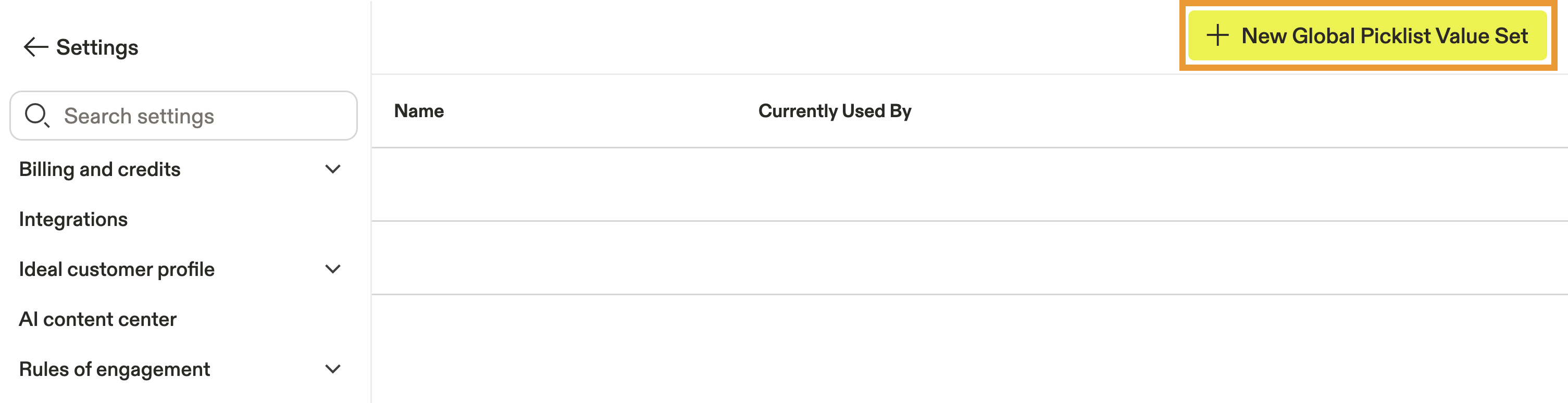Click the back arrow beside Settings
The image size is (1568, 403).
coord(35,47)
